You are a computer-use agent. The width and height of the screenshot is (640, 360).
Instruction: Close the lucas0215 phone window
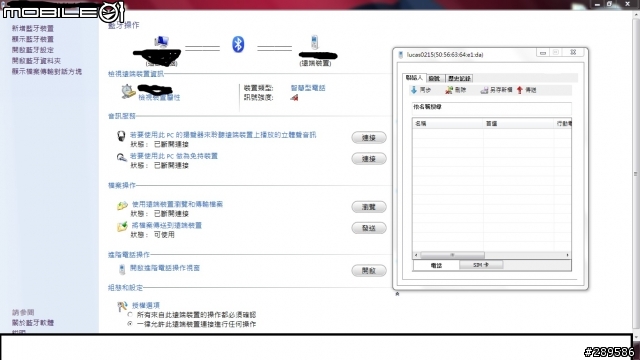(x=573, y=52)
